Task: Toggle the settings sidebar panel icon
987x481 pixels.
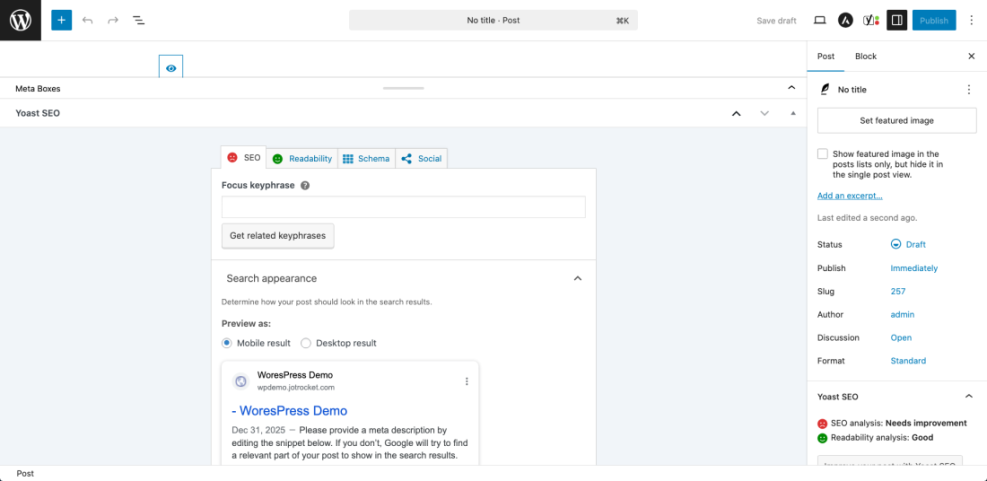Action: [x=897, y=20]
